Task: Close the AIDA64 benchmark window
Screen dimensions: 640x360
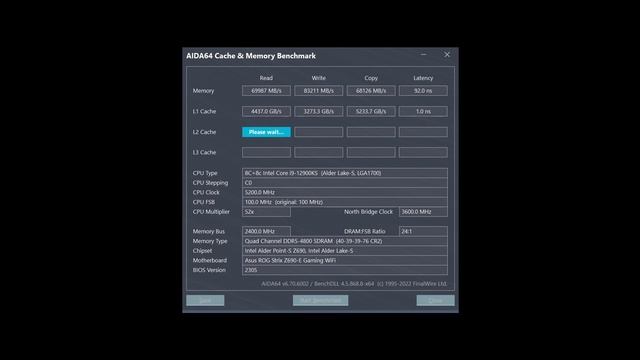Action: point(447,54)
